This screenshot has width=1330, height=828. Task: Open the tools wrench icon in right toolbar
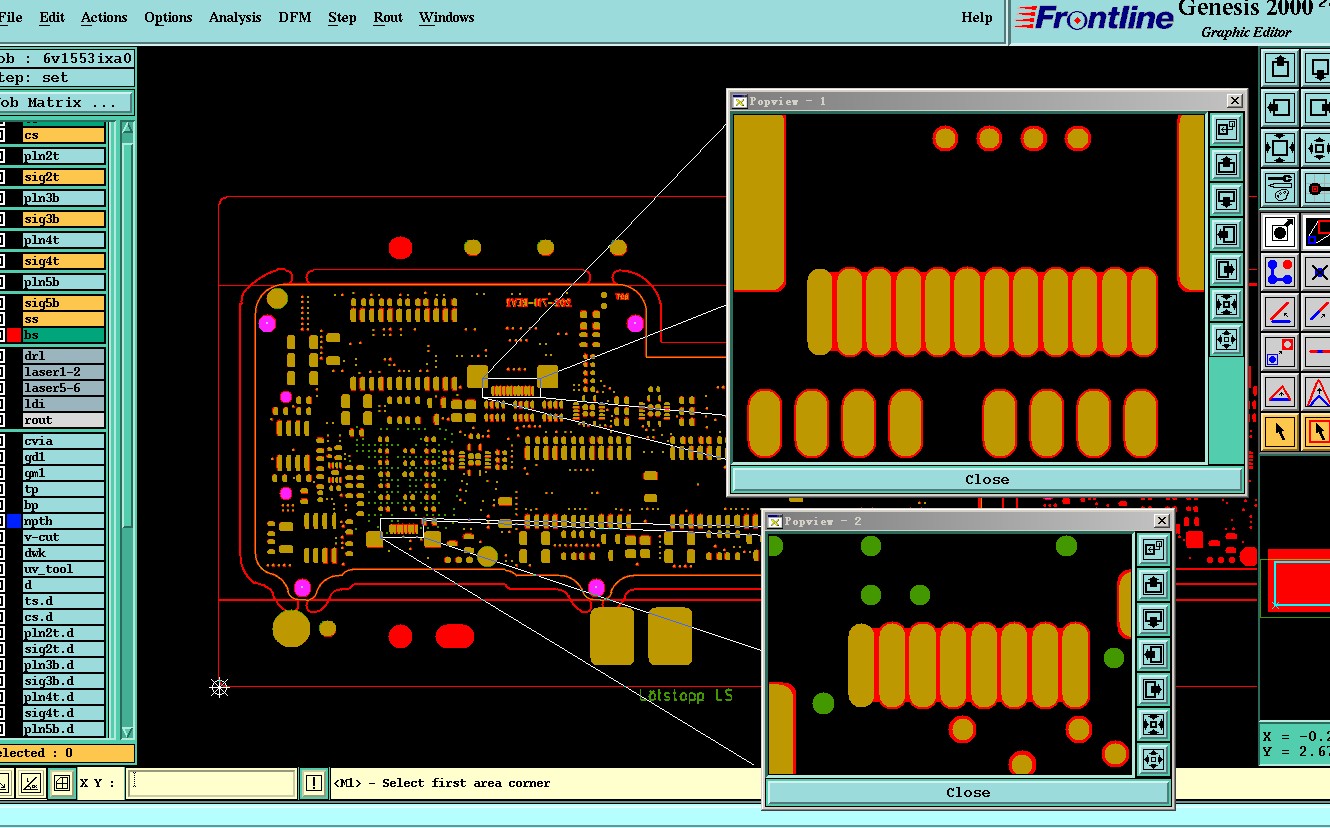[1280, 188]
